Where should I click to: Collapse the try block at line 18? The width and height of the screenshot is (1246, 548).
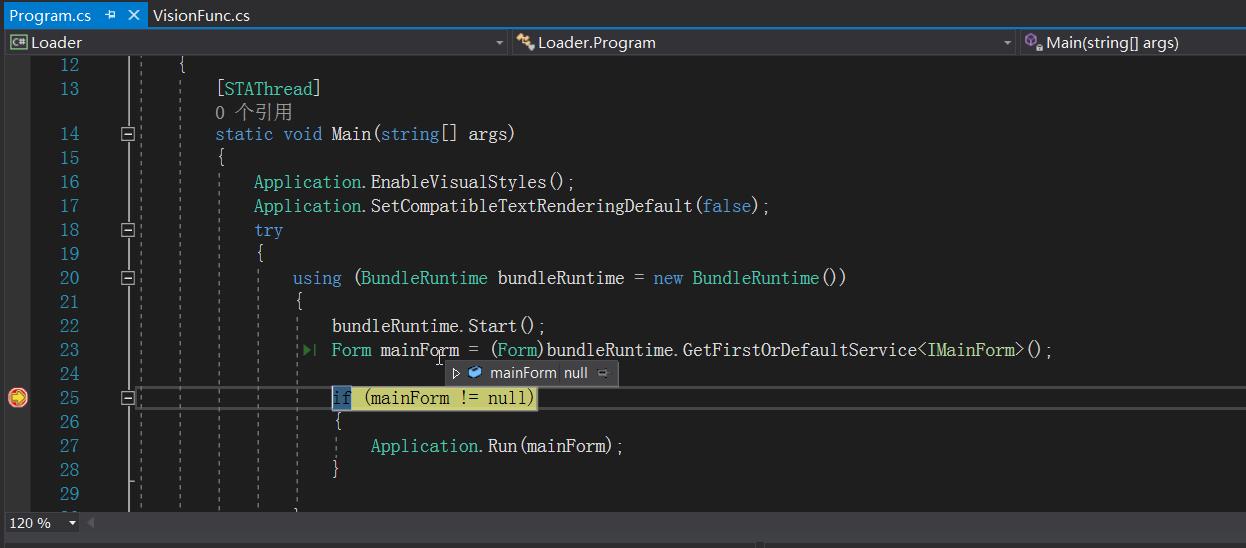[128, 230]
